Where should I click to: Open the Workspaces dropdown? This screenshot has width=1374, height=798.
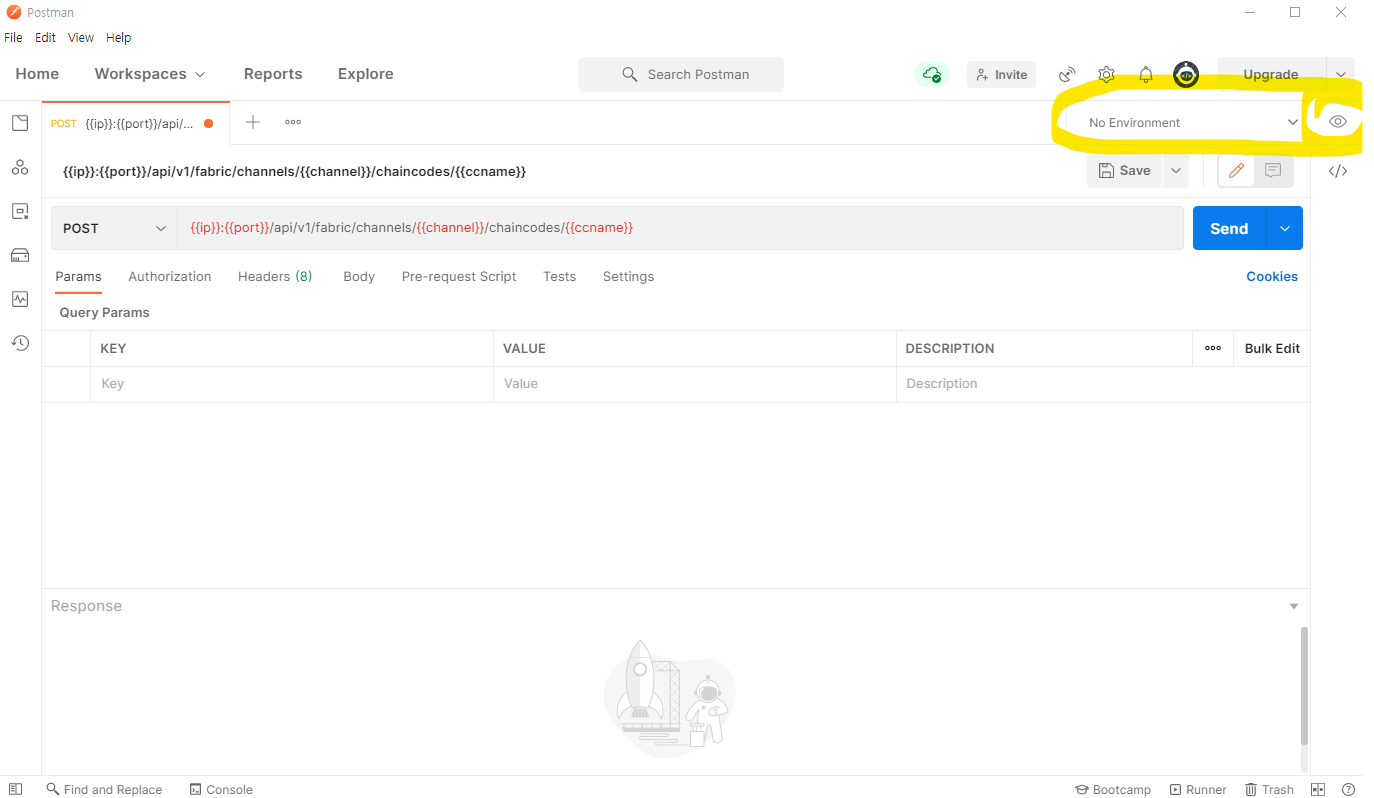pyautogui.click(x=150, y=74)
